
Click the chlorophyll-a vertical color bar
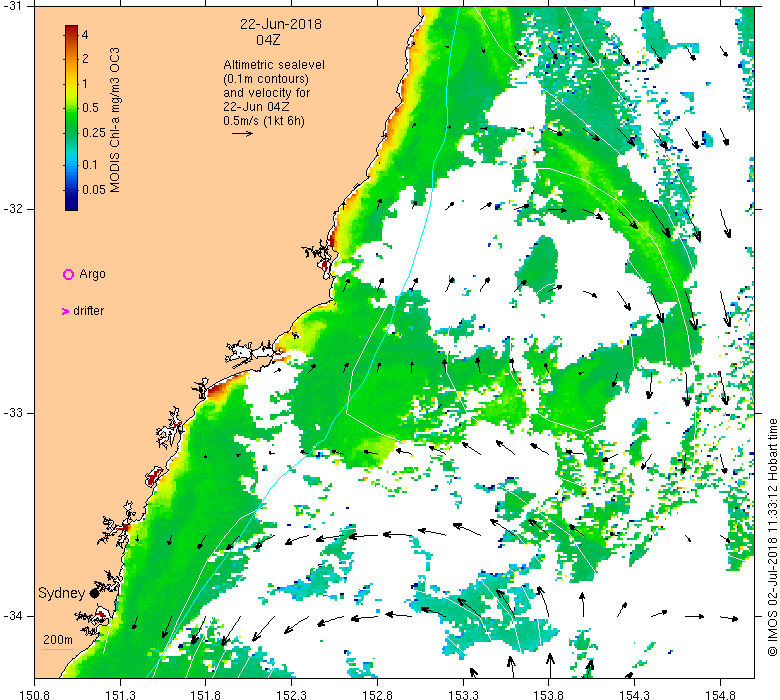[x=71, y=118]
